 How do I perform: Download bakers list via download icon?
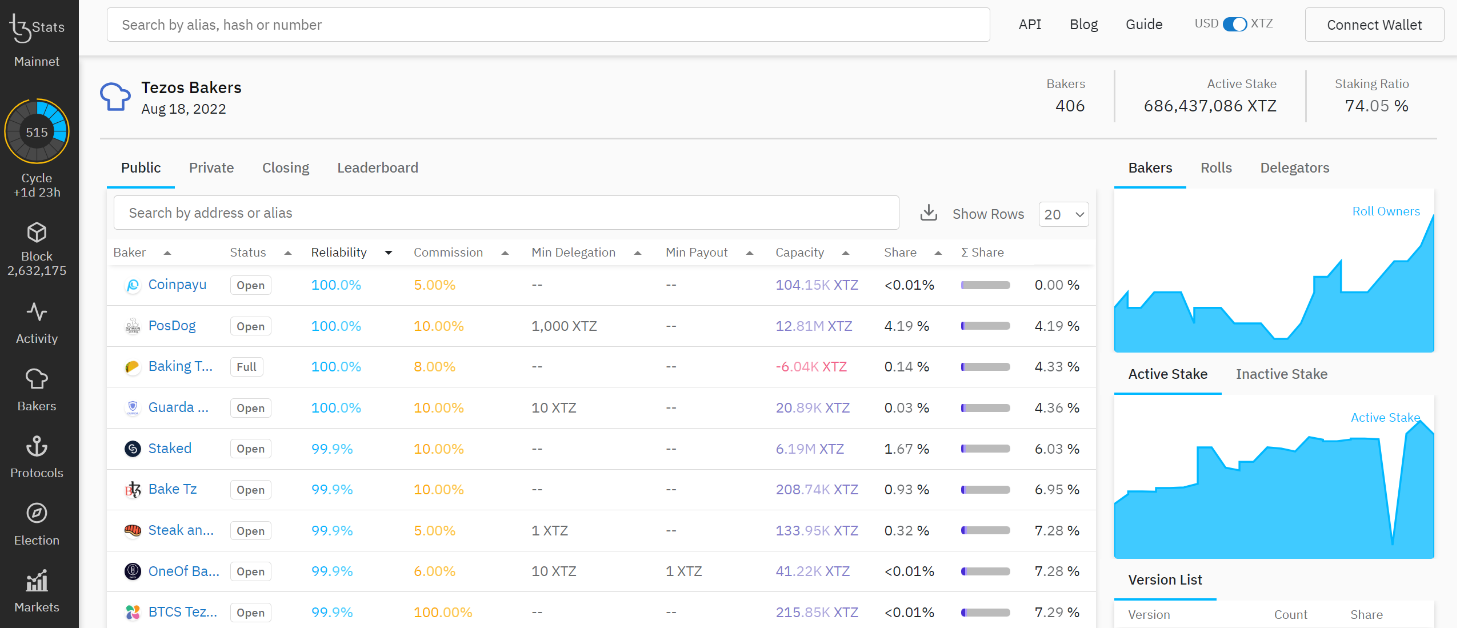928,213
